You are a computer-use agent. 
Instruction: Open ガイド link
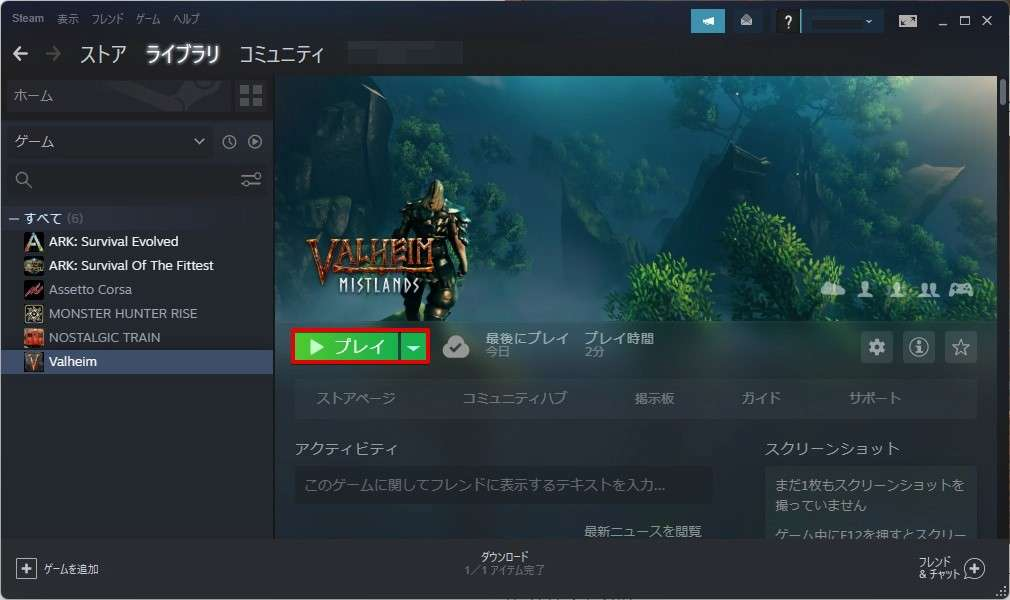point(761,398)
